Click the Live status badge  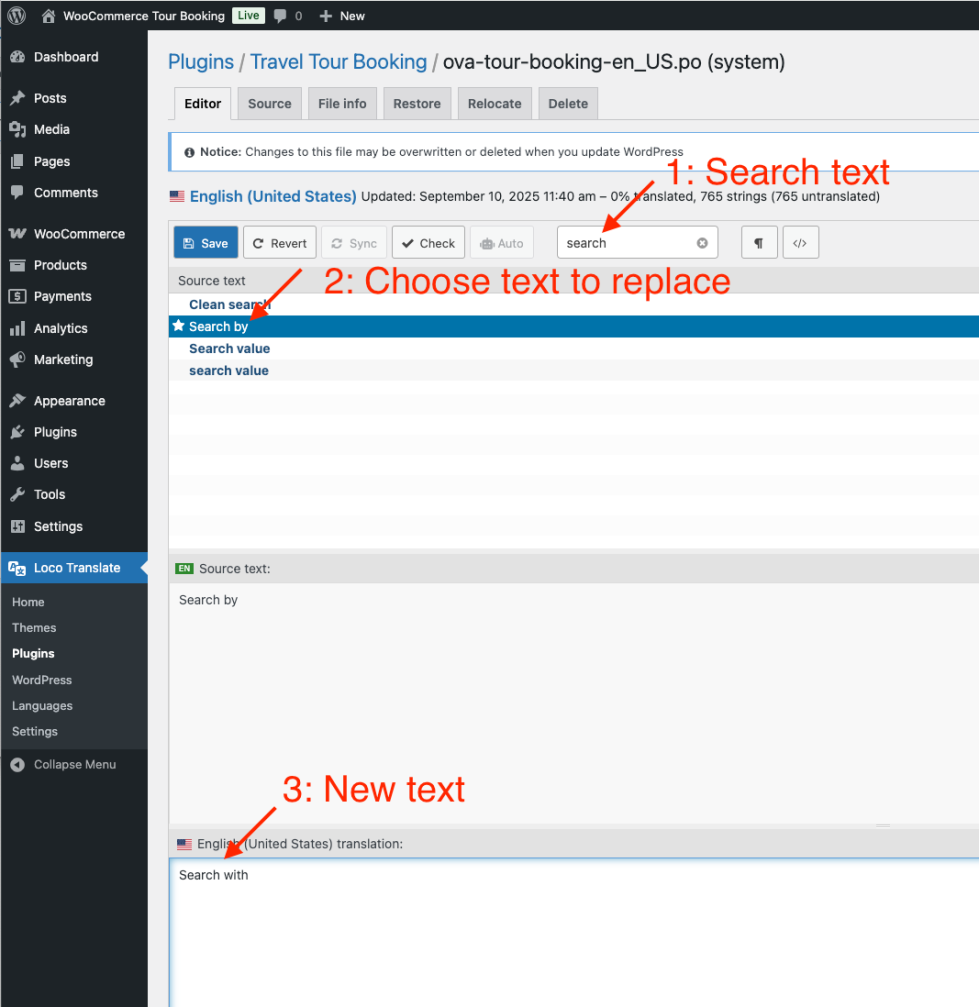tap(248, 15)
